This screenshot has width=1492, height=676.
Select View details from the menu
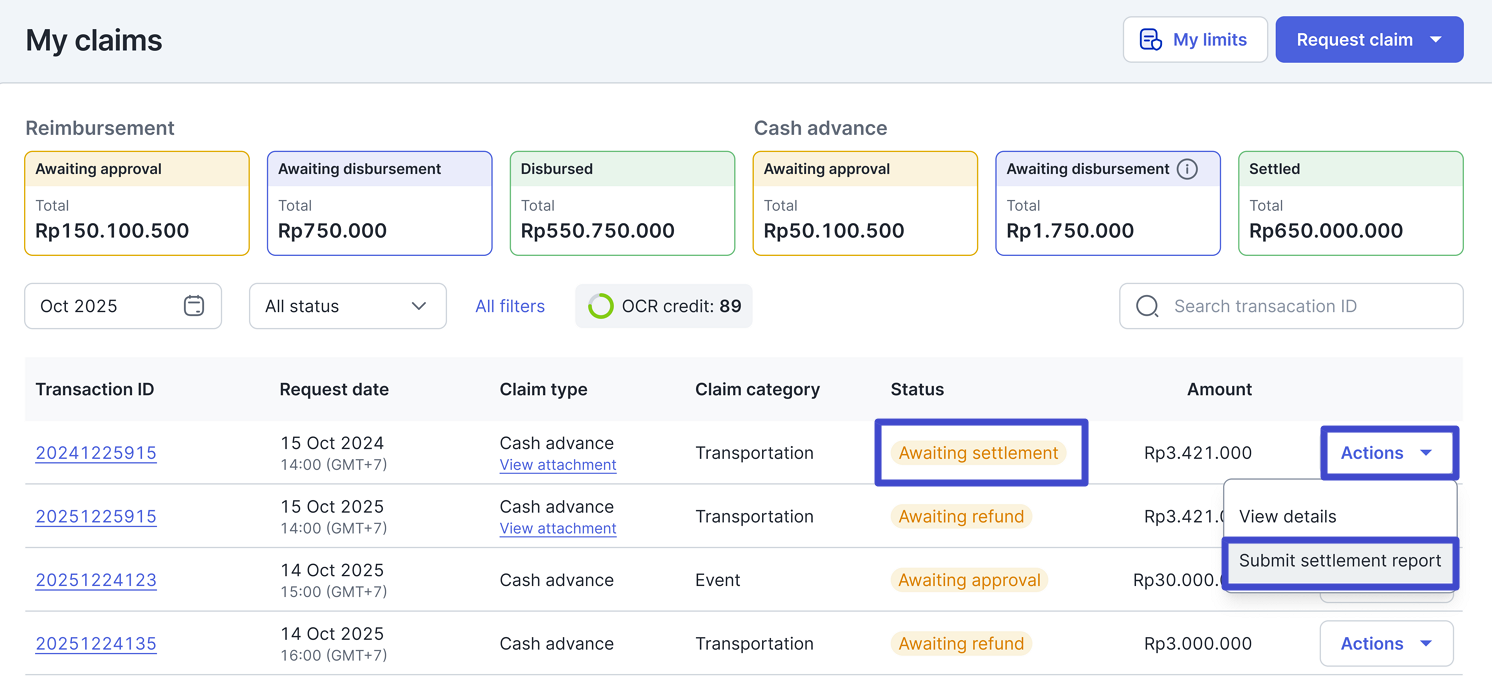[x=1287, y=517]
